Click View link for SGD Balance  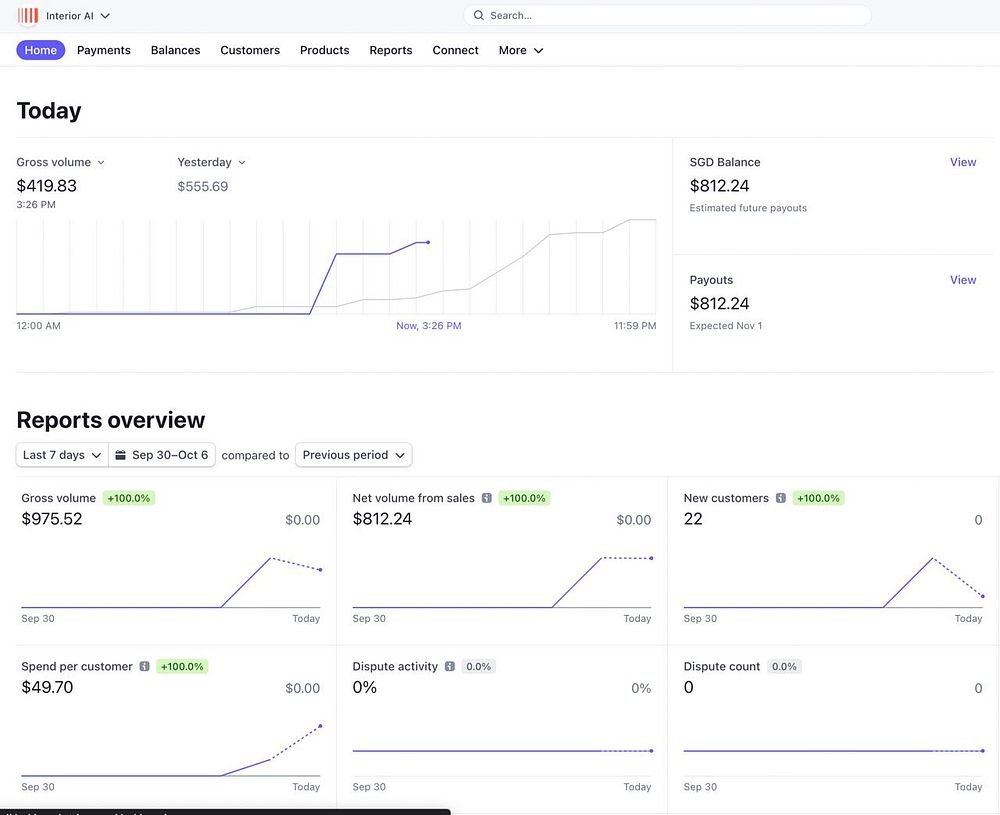click(962, 162)
